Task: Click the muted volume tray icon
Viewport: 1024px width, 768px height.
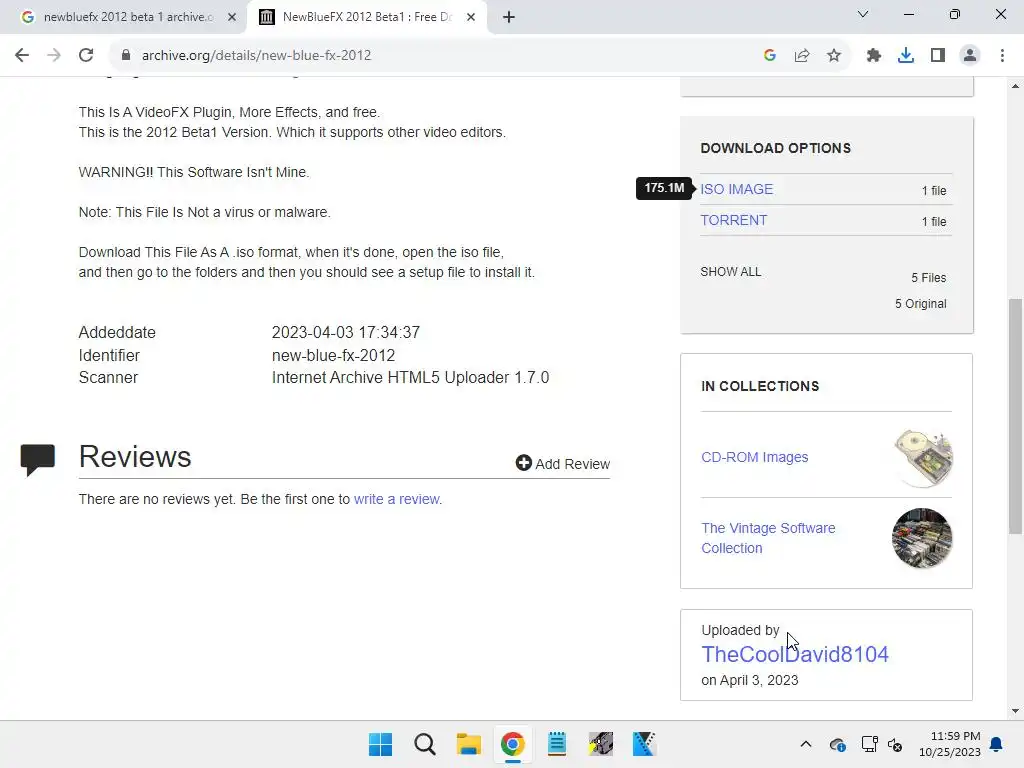Action: (895, 744)
